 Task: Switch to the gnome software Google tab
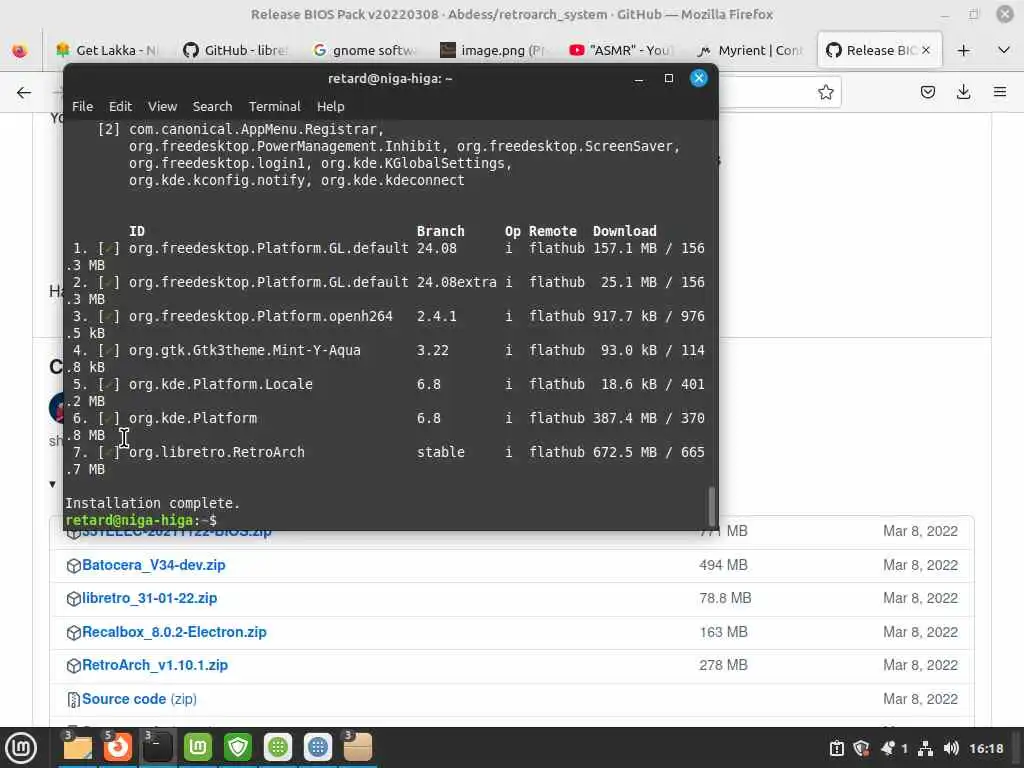(364, 50)
